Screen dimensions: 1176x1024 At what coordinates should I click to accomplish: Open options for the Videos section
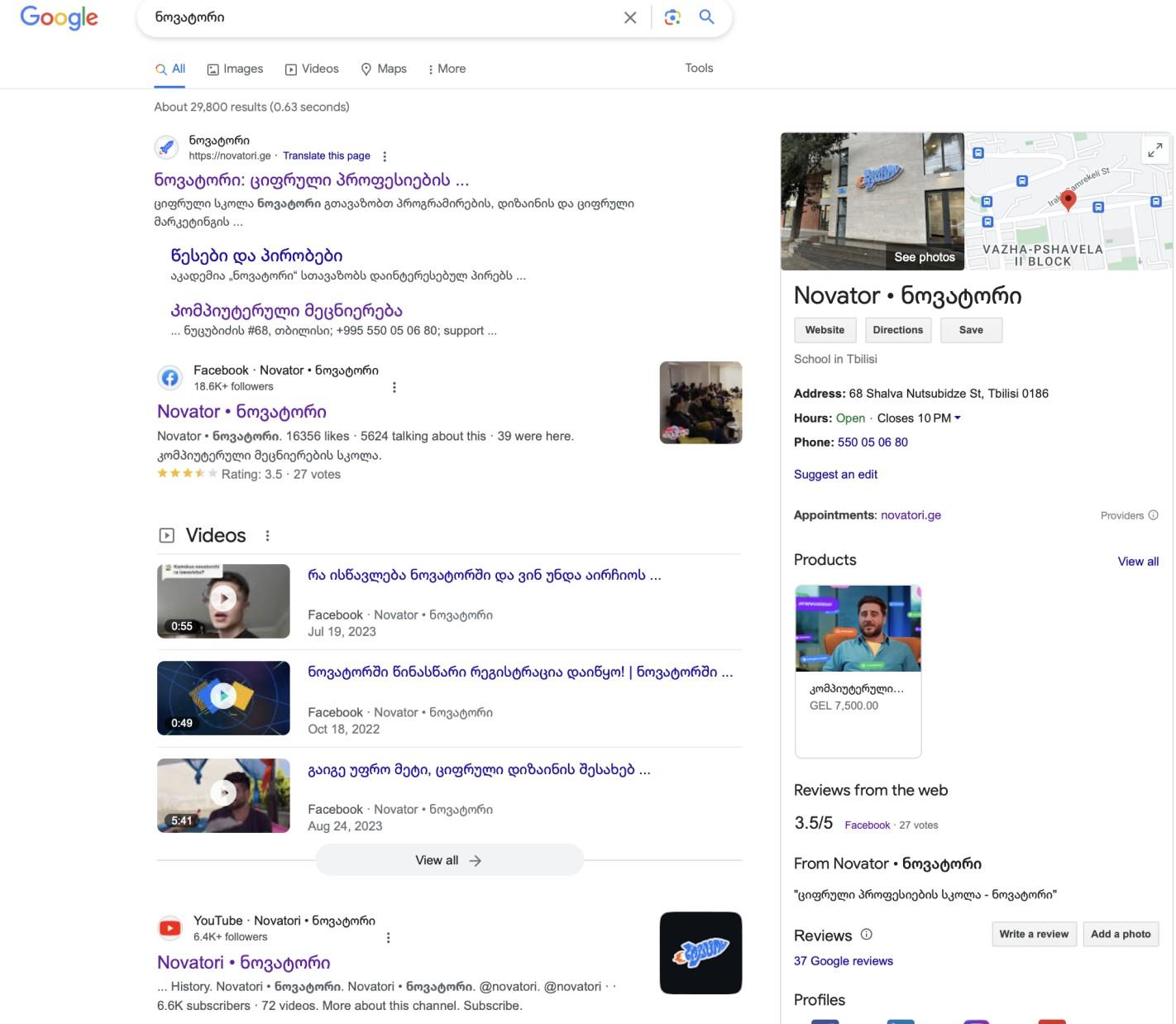267,536
